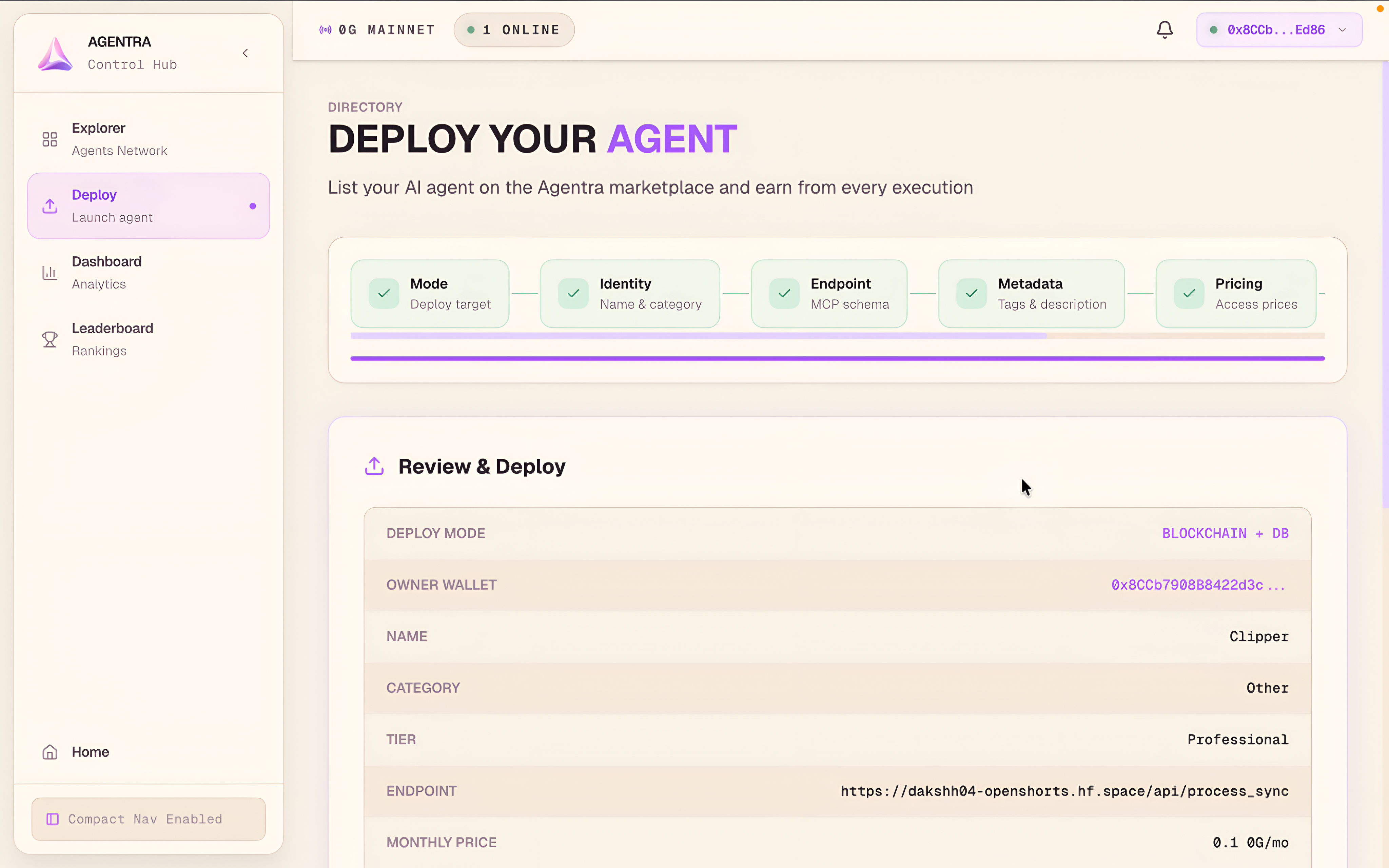Viewport: 1389px width, 868px height.
Task: Toggle the Compact Nav Enabled button
Action: [149, 818]
